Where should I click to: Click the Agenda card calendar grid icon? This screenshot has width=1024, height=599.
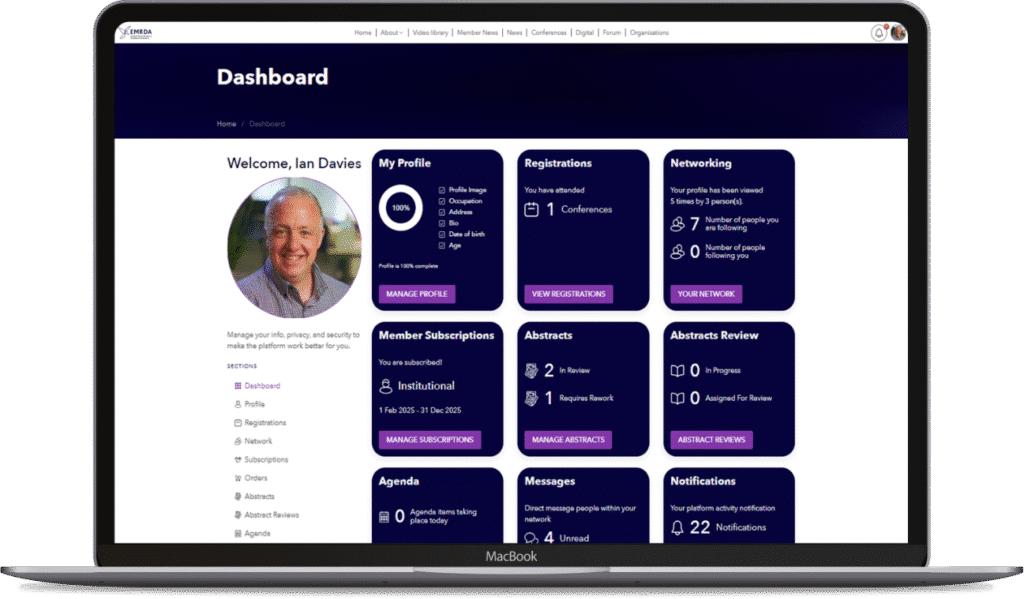pyautogui.click(x=384, y=517)
